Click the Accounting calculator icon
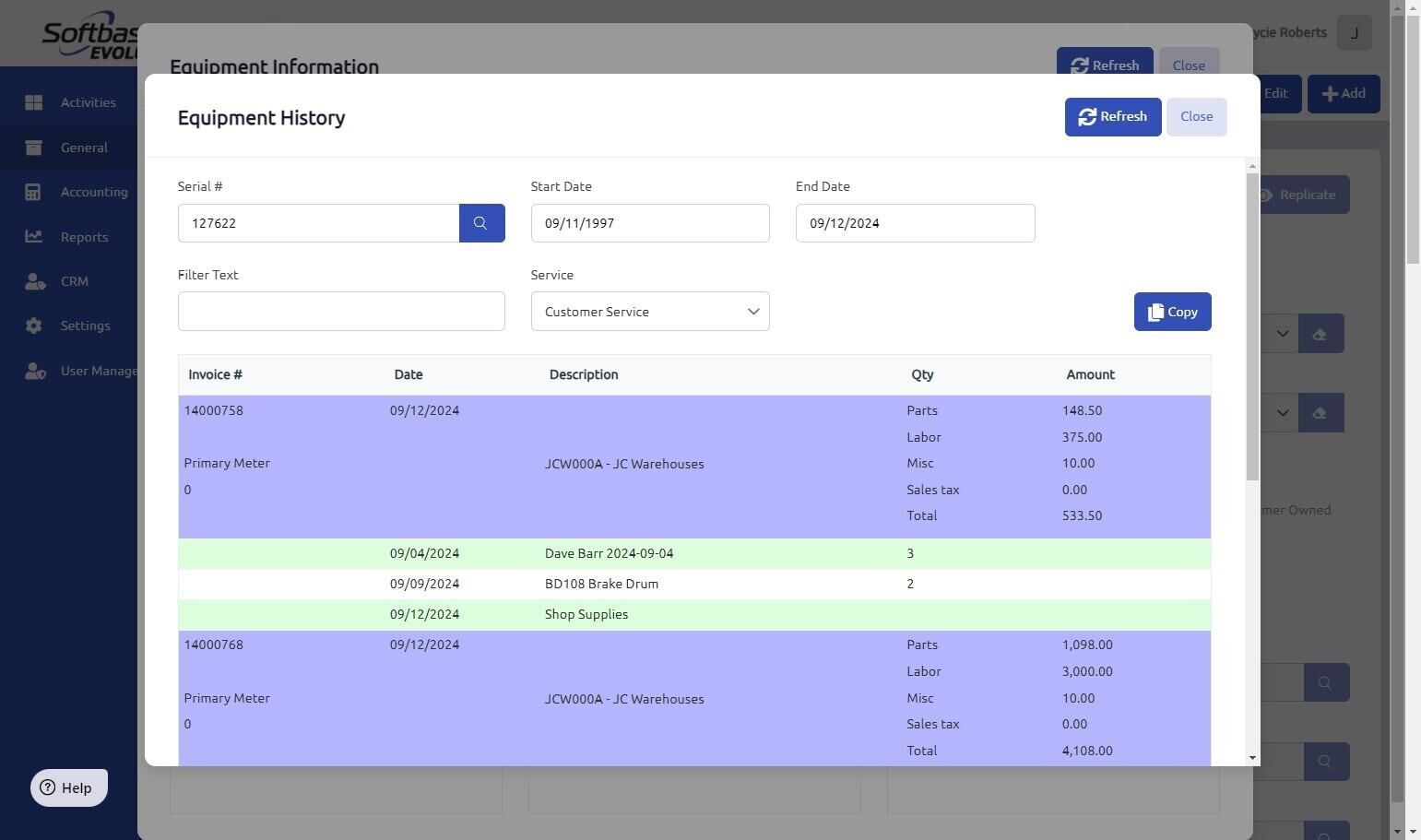The height and width of the screenshot is (840, 1421). 34,192
